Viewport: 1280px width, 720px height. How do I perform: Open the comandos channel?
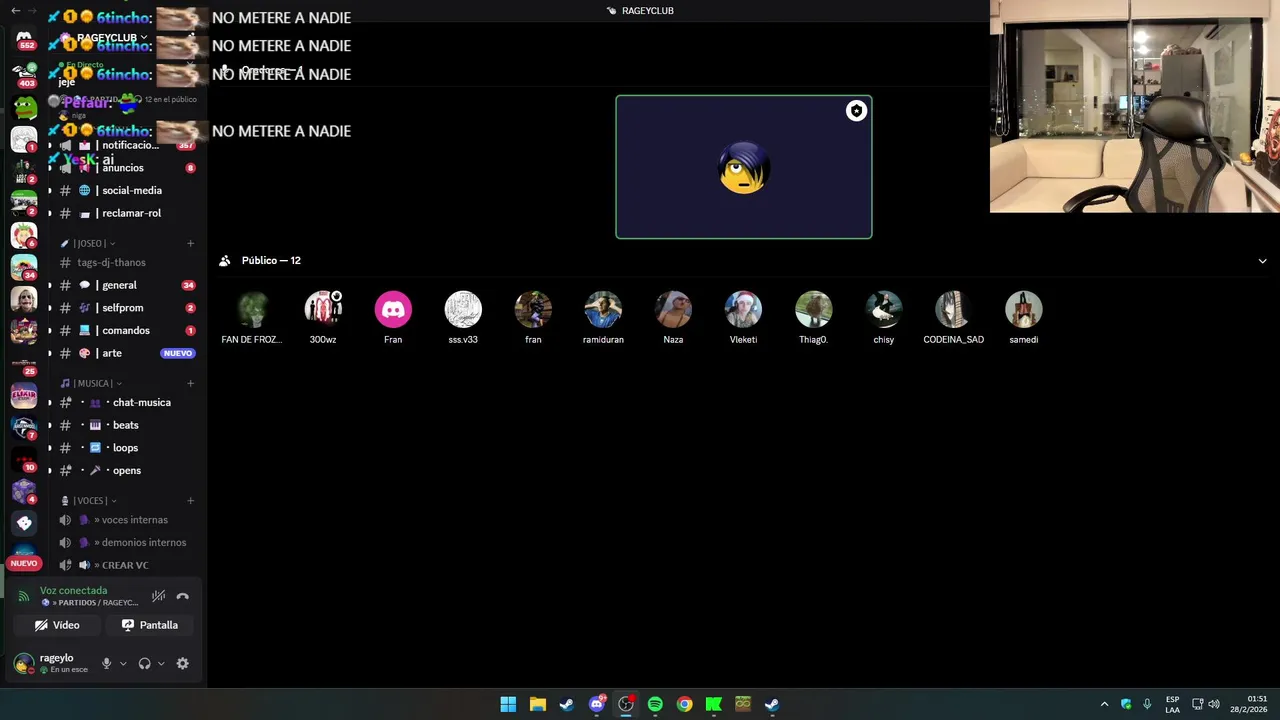coord(127,330)
